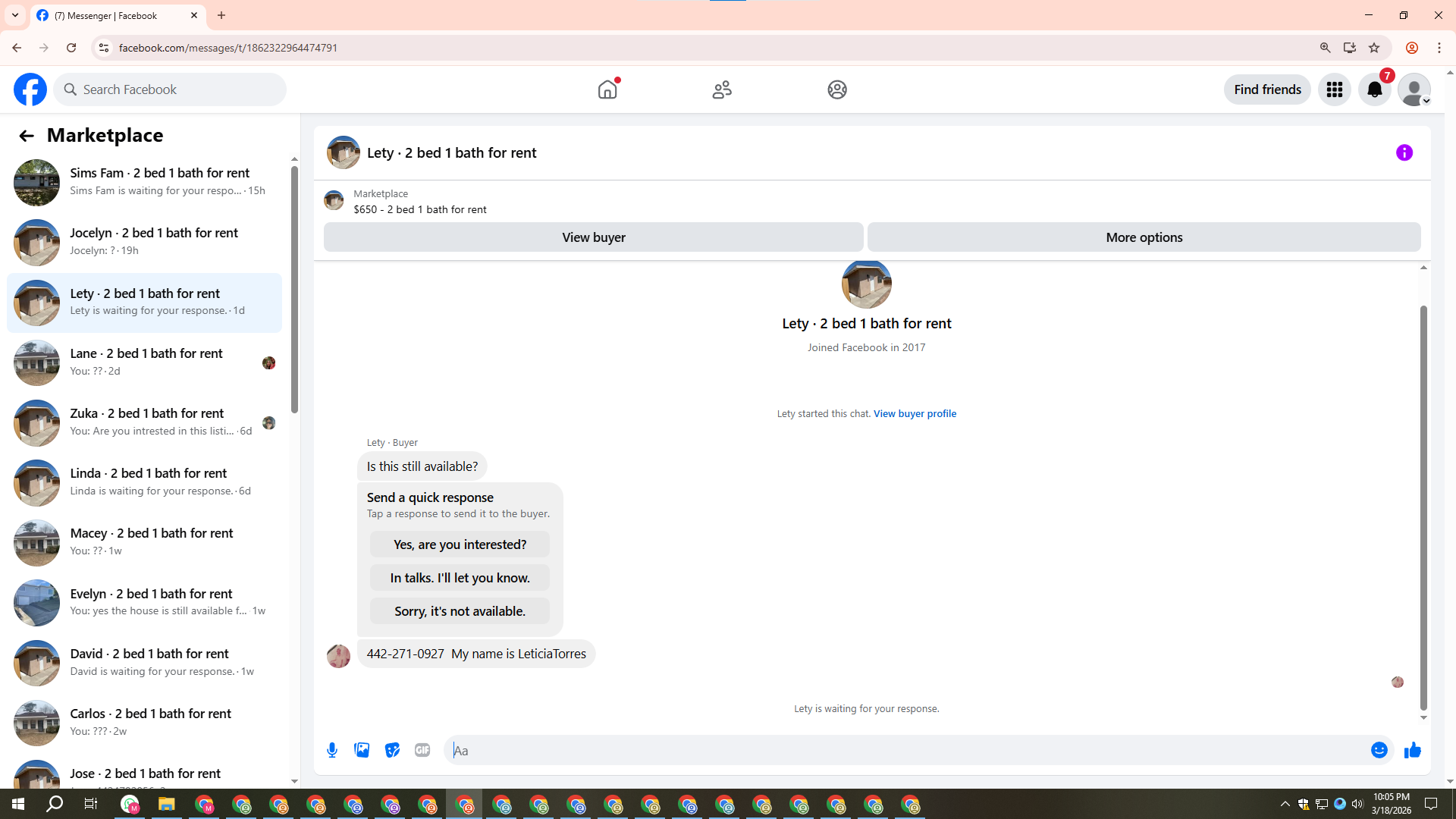Image resolution: width=1456 pixels, height=819 pixels.
Task: Click the voice clip microphone icon
Action: point(332,750)
